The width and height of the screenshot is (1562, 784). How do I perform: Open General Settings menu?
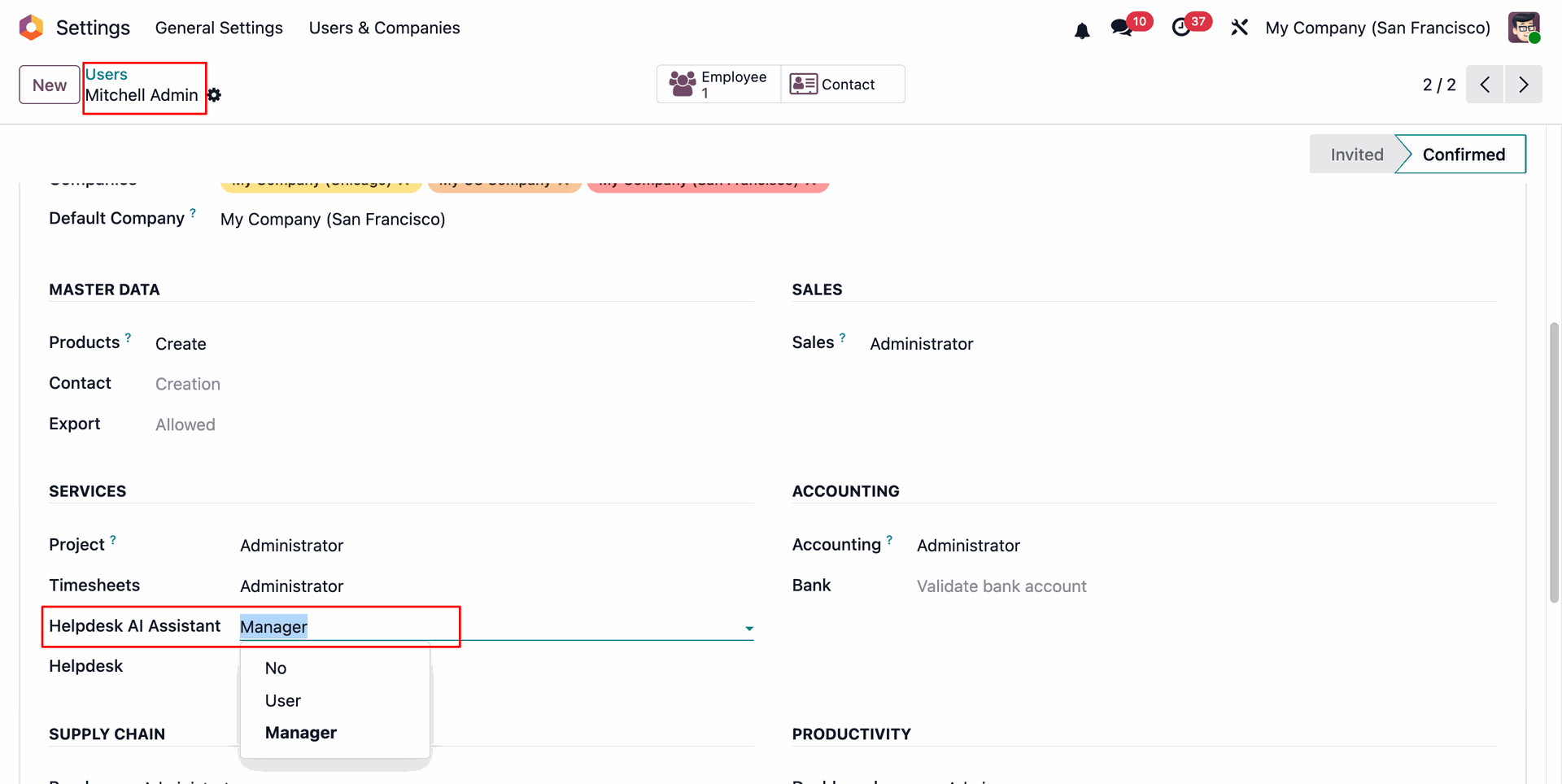tap(219, 28)
